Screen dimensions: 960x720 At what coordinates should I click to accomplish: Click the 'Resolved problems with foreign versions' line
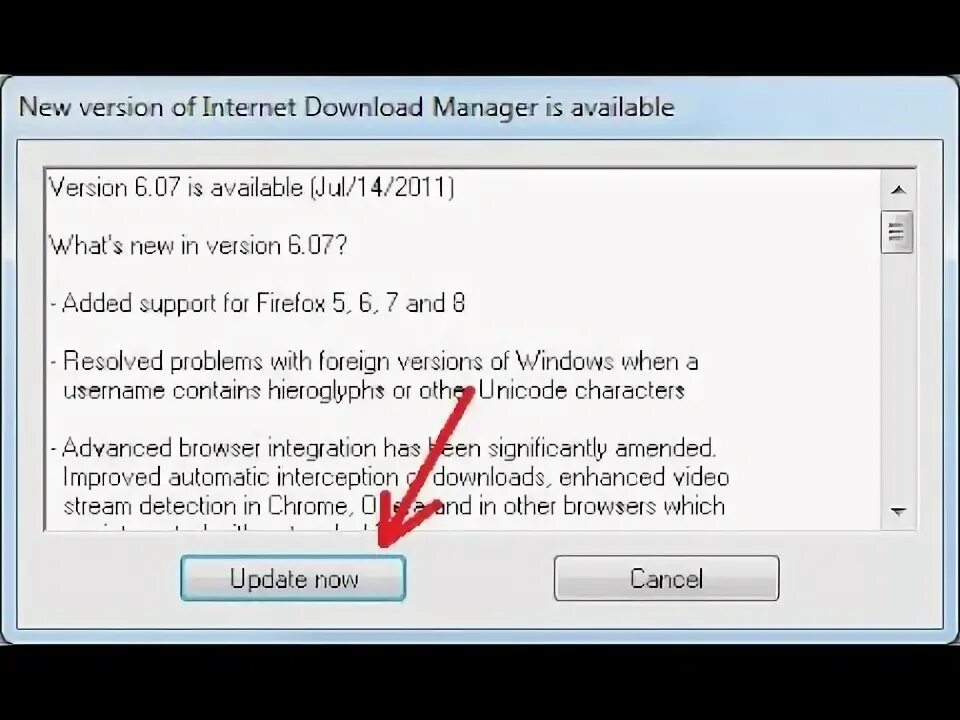(x=375, y=361)
